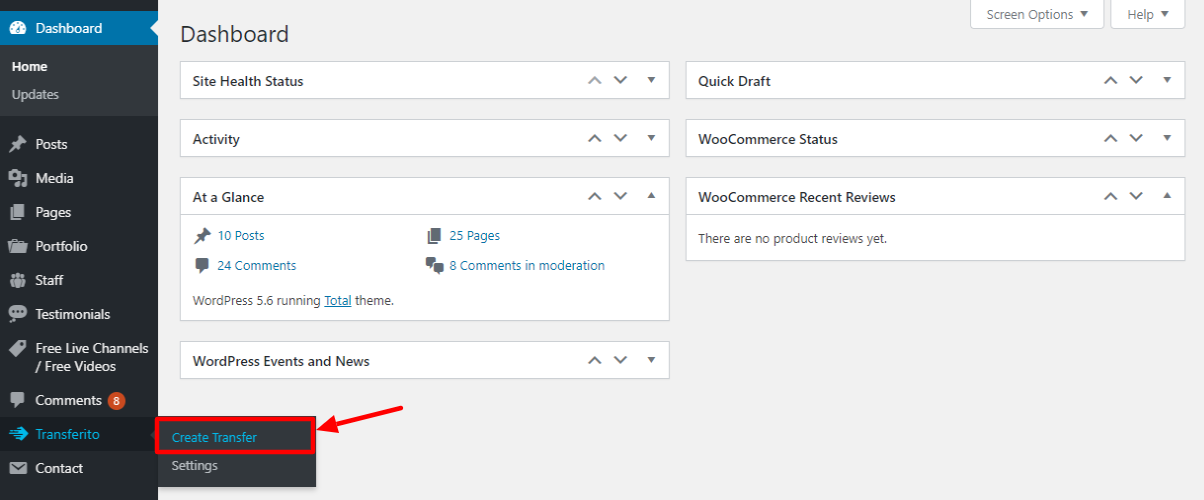The height and width of the screenshot is (500, 1204).
Task: Click the Contact envelope icon
Action: point(18,468)
